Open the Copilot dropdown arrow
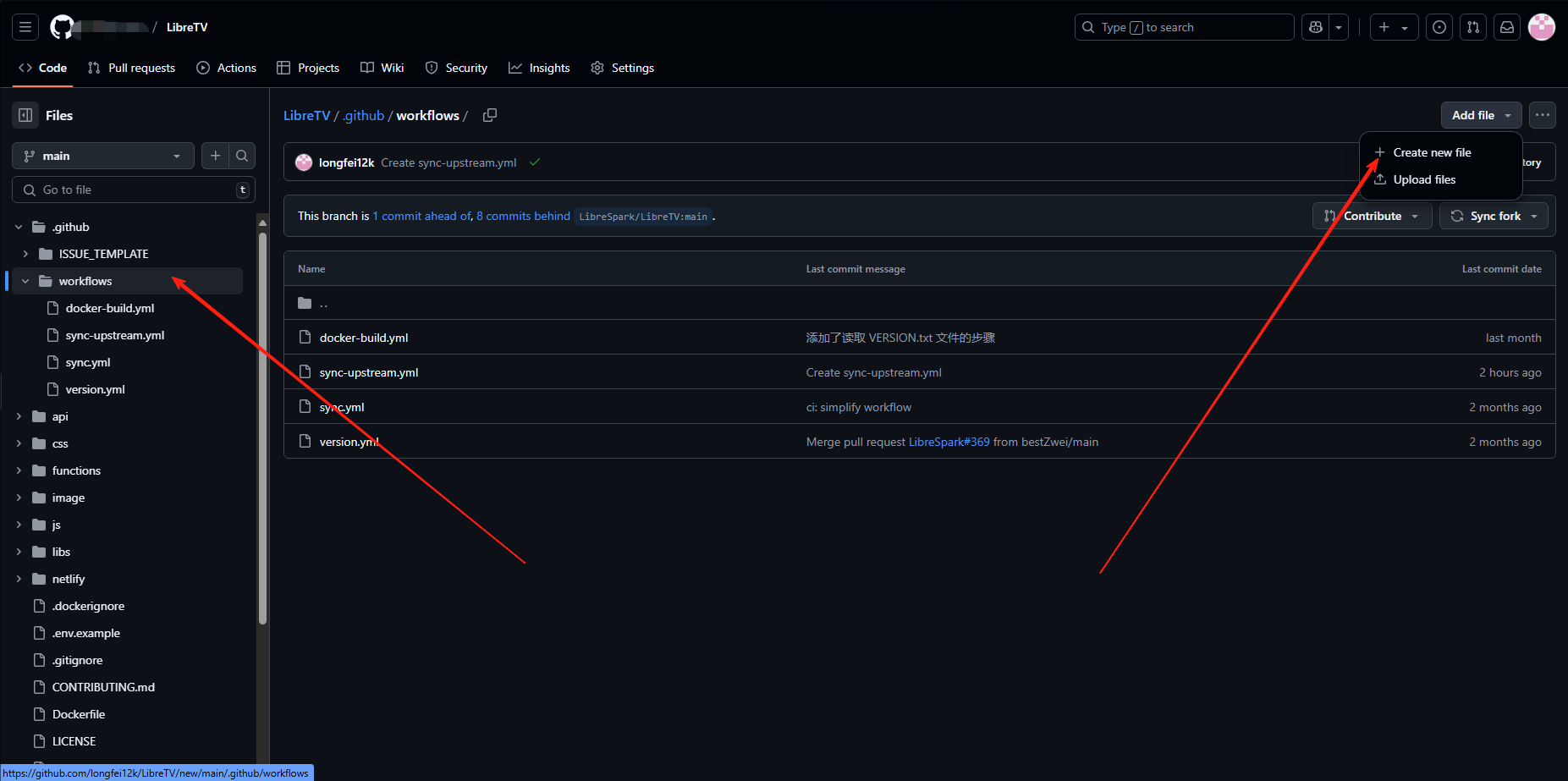This screenshot has width=1568, height=781. (1339, 27)
